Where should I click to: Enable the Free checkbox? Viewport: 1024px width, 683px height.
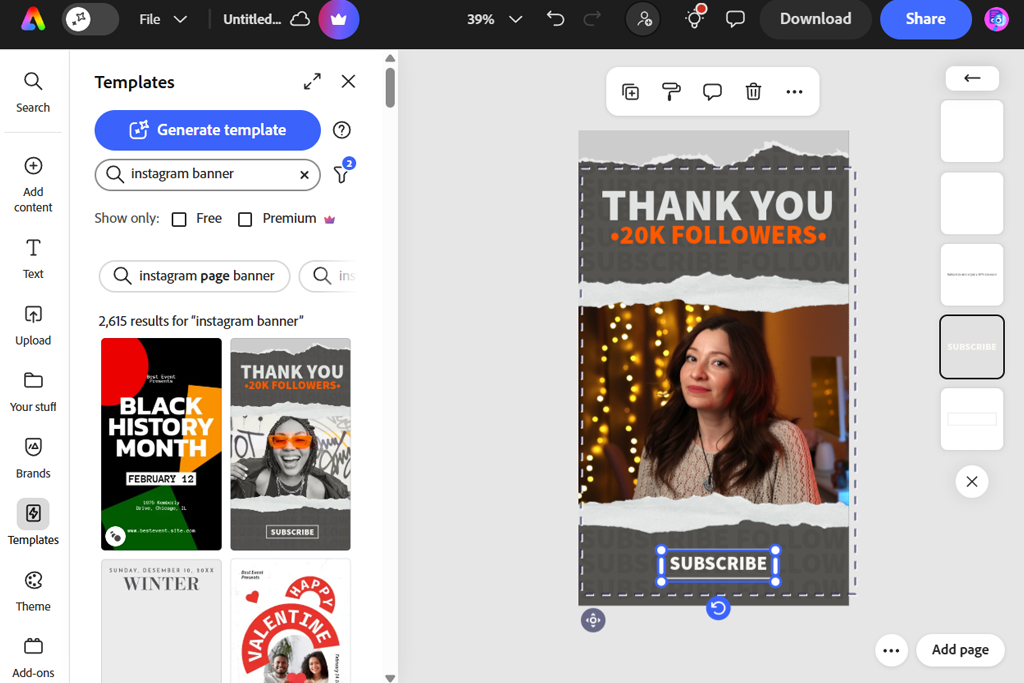tap(179, 219)
